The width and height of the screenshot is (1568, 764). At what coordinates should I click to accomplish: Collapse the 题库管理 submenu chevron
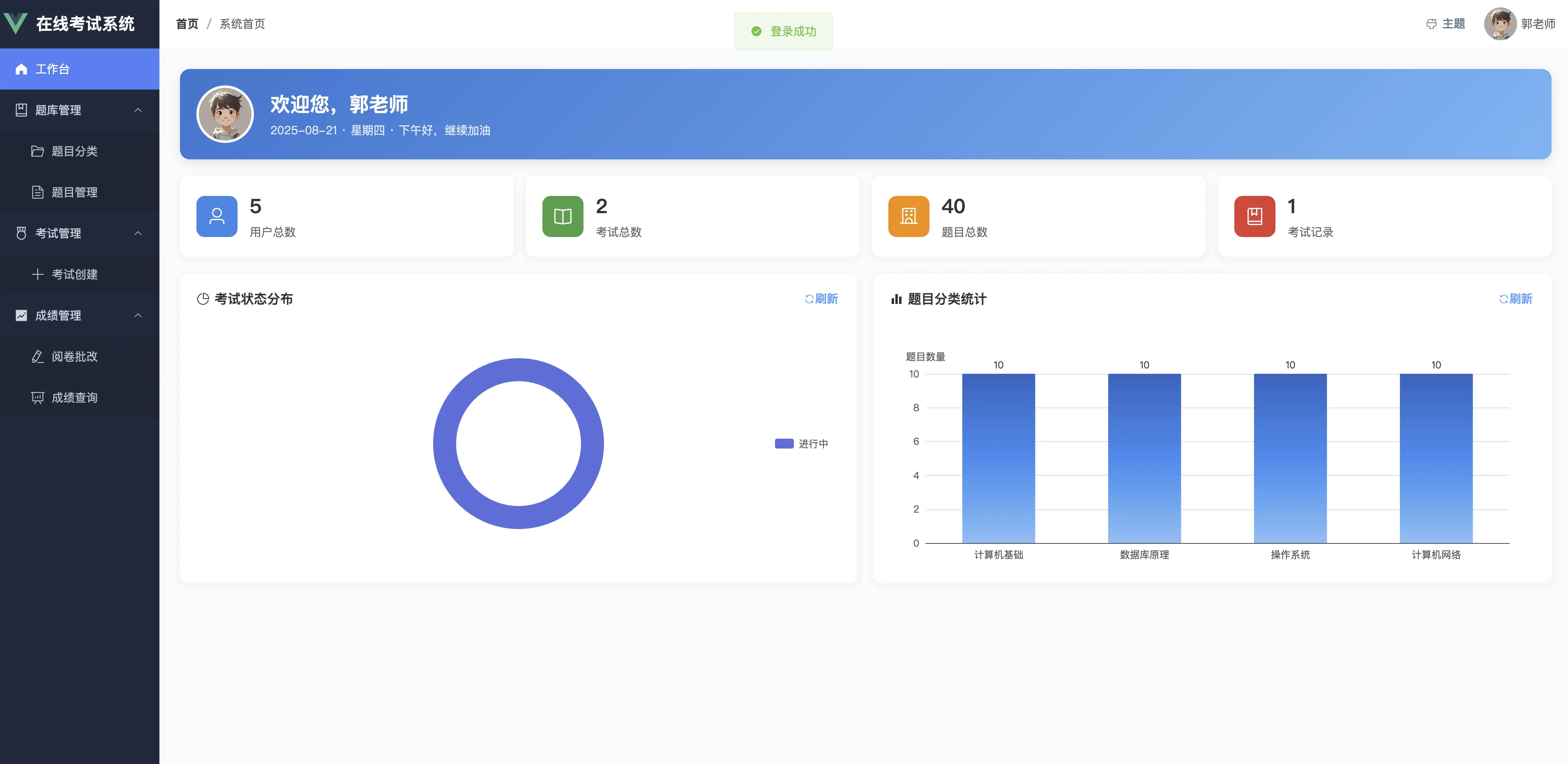pos(138,110)
